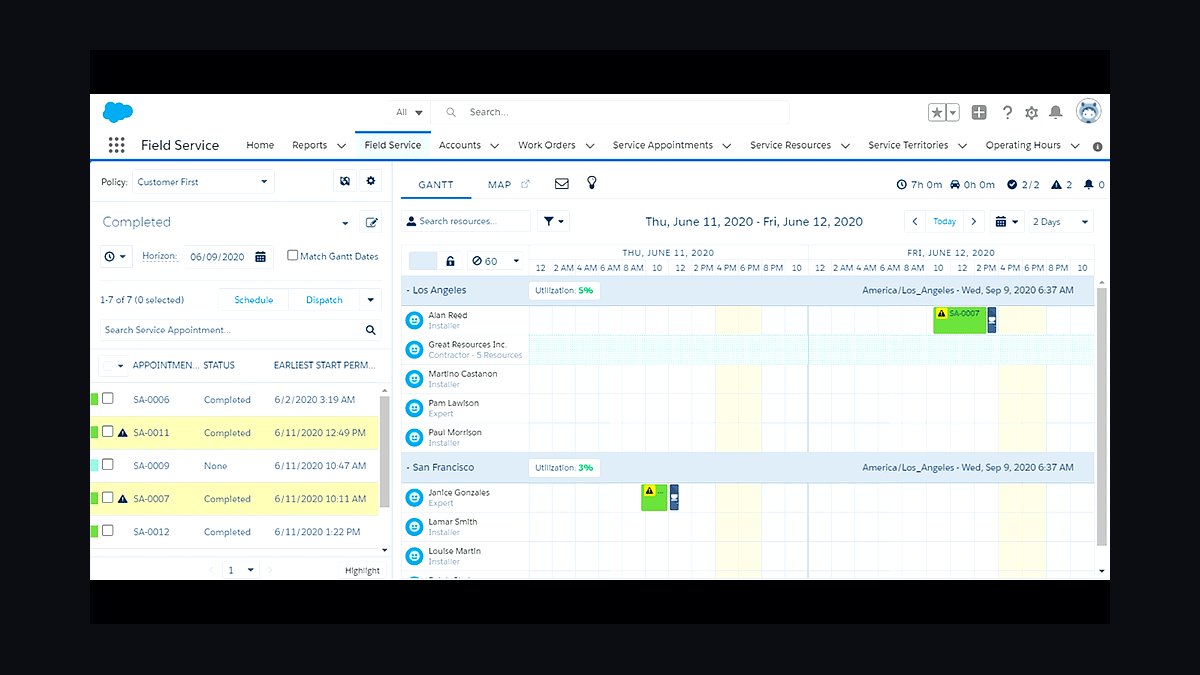This screenshot has width=1200, height=675.
Task: Toggle the select-all header checkbox
Action: point(107,365)
